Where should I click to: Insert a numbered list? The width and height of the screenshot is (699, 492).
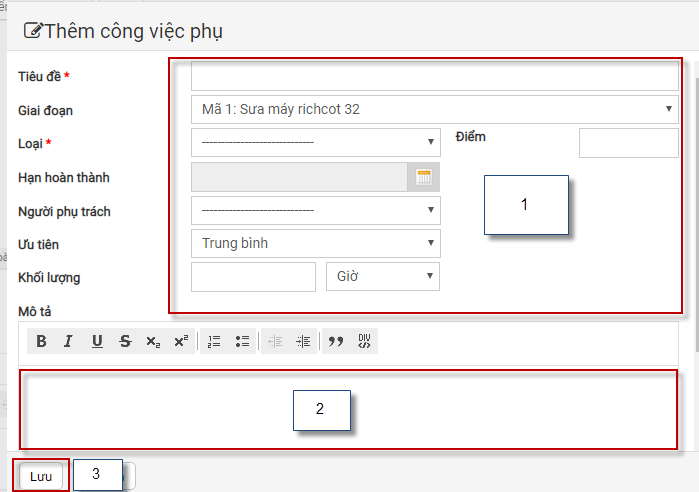214,341
